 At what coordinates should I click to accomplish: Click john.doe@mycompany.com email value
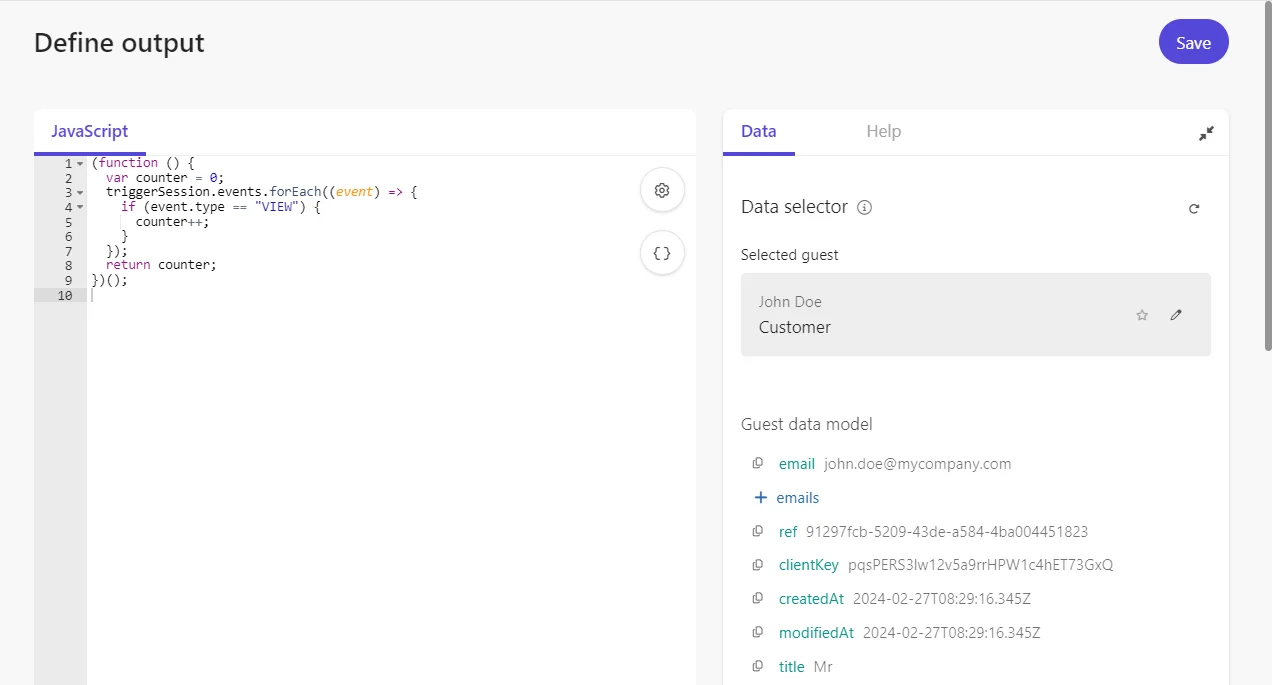coord(918,464)
